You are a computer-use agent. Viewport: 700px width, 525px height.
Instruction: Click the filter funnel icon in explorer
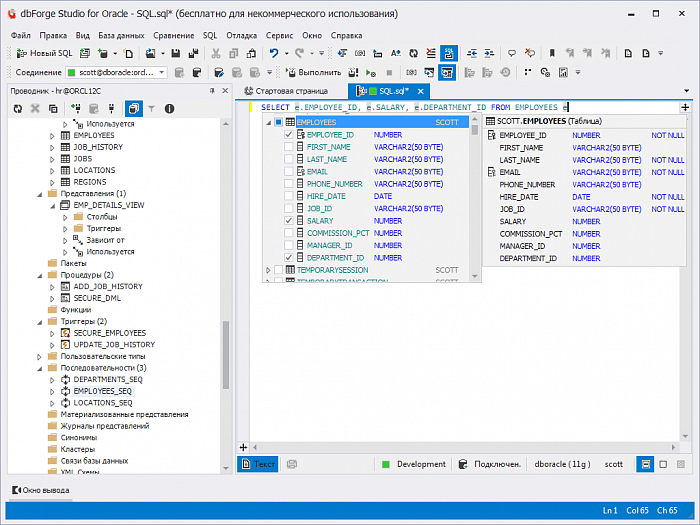[x=151, y=108]
